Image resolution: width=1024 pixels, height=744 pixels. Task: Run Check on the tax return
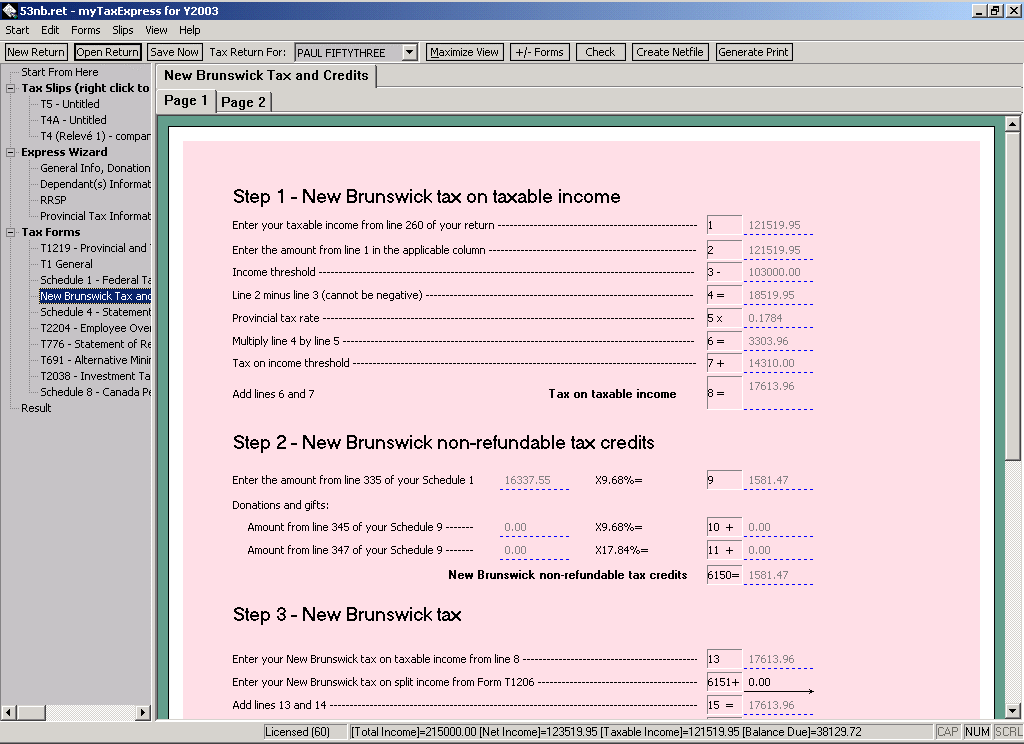click(x=600, y=52)
